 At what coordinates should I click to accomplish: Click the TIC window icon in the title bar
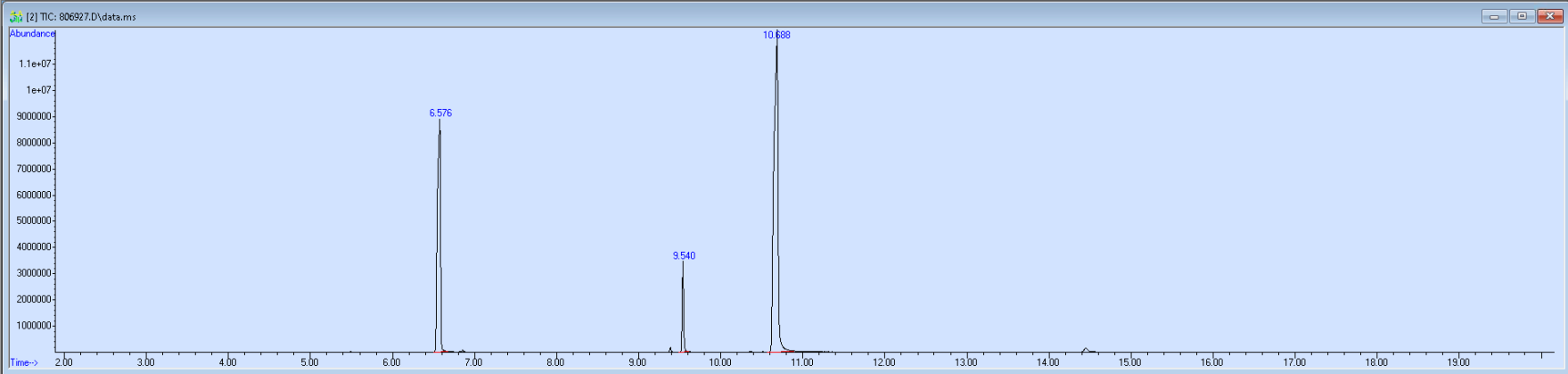click(x=15, y=17)
